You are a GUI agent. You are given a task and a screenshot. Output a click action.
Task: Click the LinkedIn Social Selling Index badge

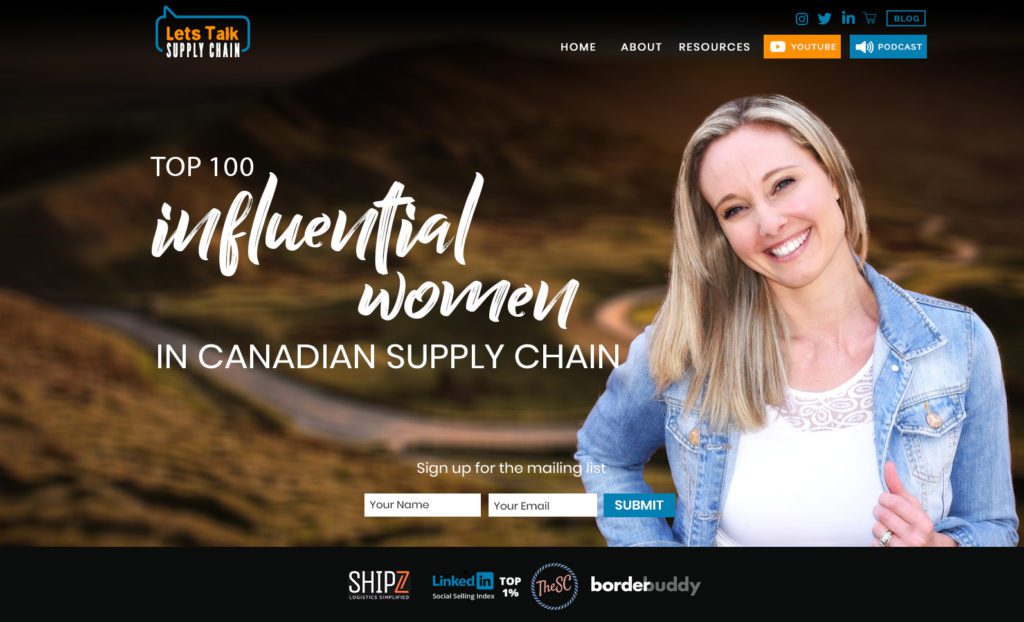(477, 586)
